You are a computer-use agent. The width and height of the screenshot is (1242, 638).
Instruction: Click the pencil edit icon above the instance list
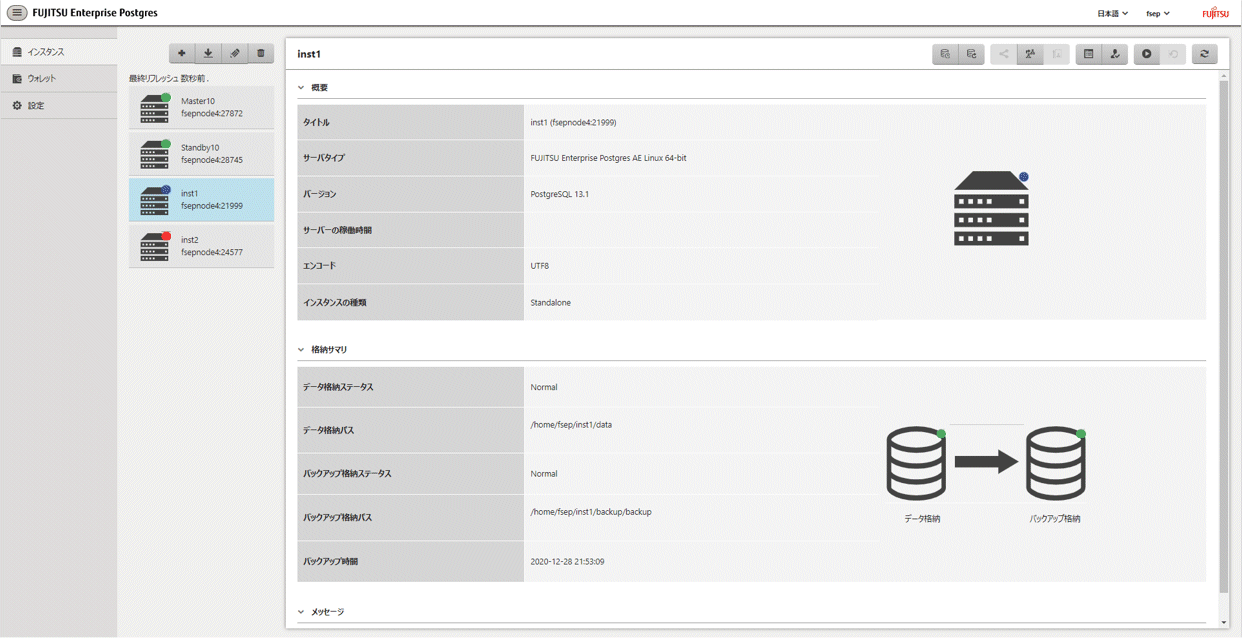pyautogui.click(x=235, y=53)
